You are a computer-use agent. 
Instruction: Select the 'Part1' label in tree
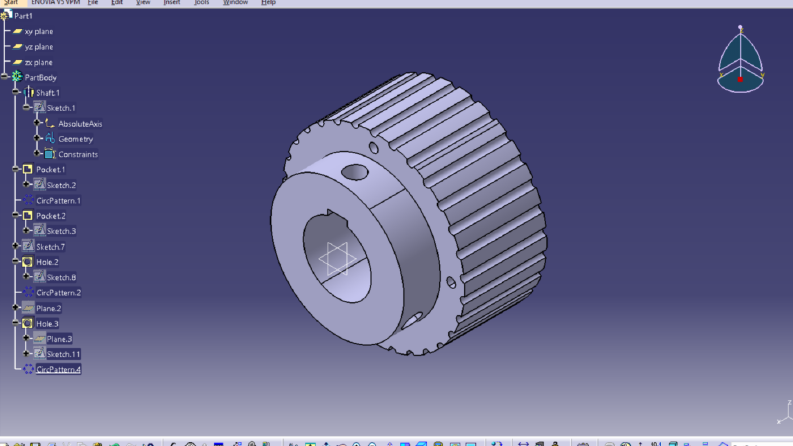23,16
